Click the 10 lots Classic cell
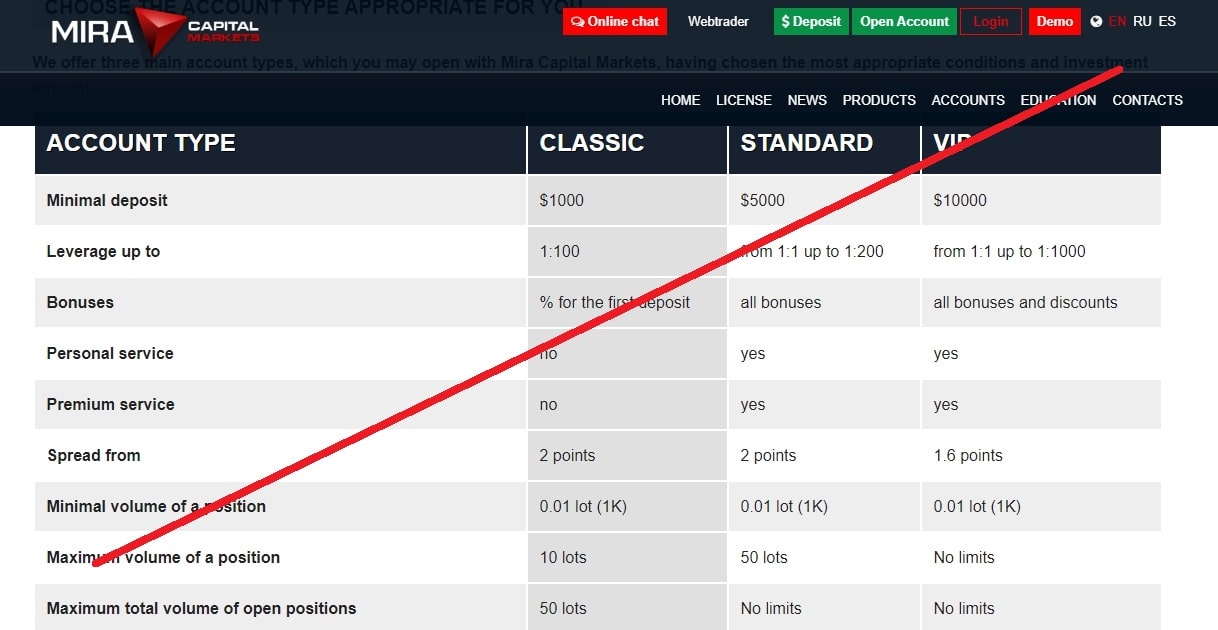The width and height of the screenshot is (1218, 630). click(x=627, y=557)
